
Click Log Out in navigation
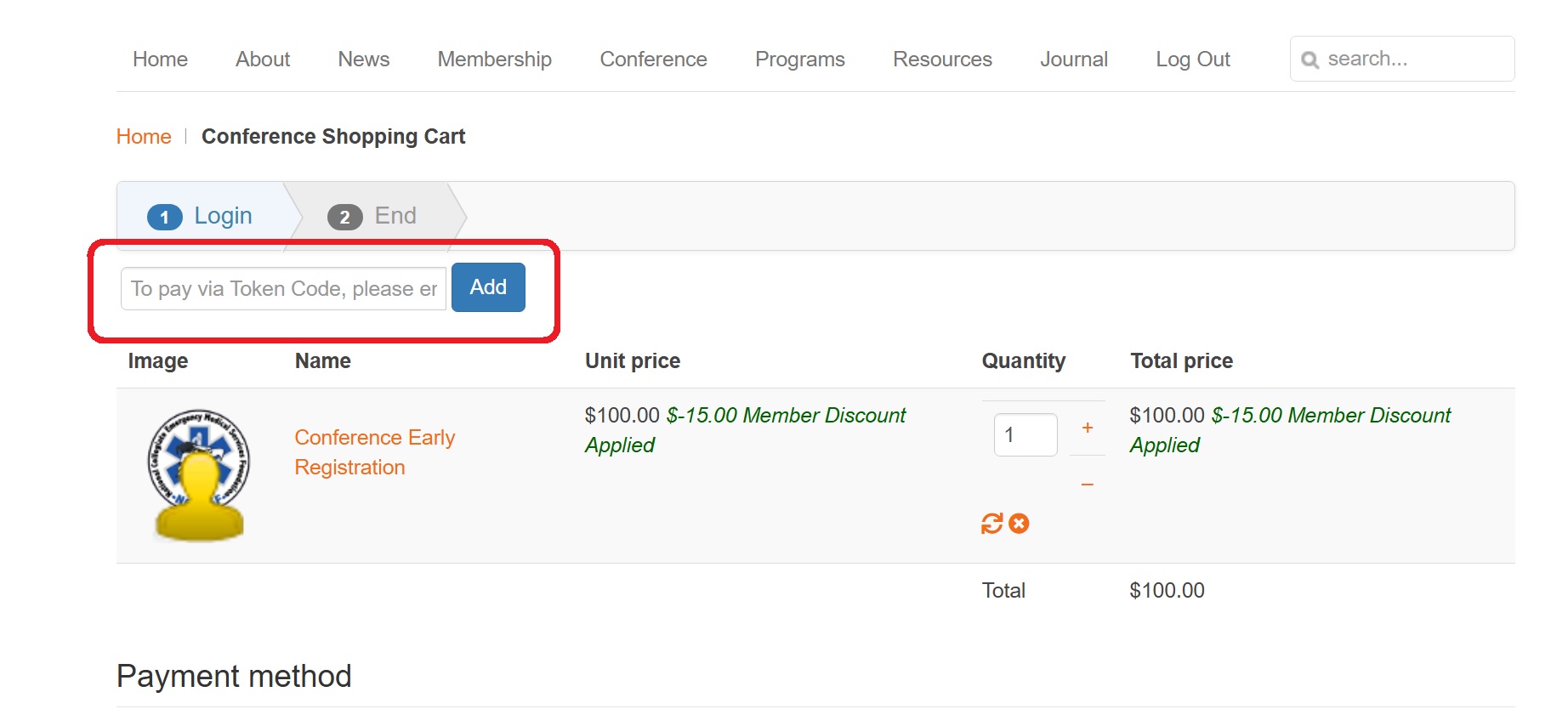click(1193, 60)
